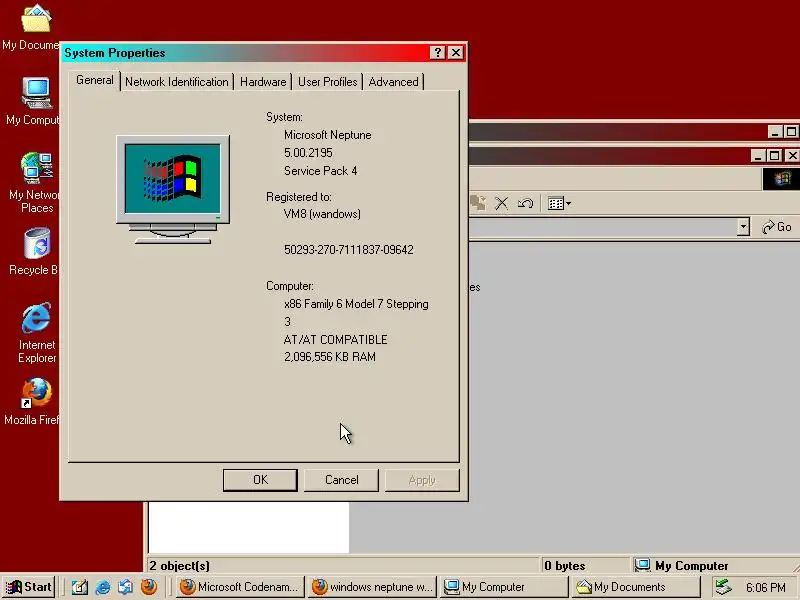Screen dimensions: 800x600
Task: Click the 'Service Pack 4' text
Action: [320, 170]
